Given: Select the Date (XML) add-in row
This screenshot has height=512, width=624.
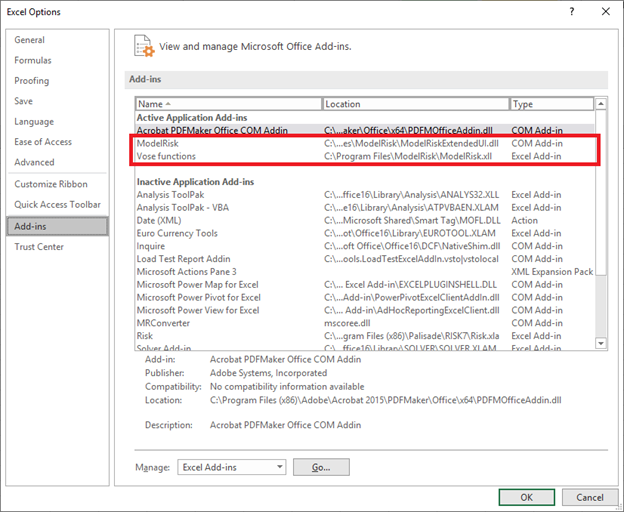Looking at the screenshot, I should click(365, 220).
